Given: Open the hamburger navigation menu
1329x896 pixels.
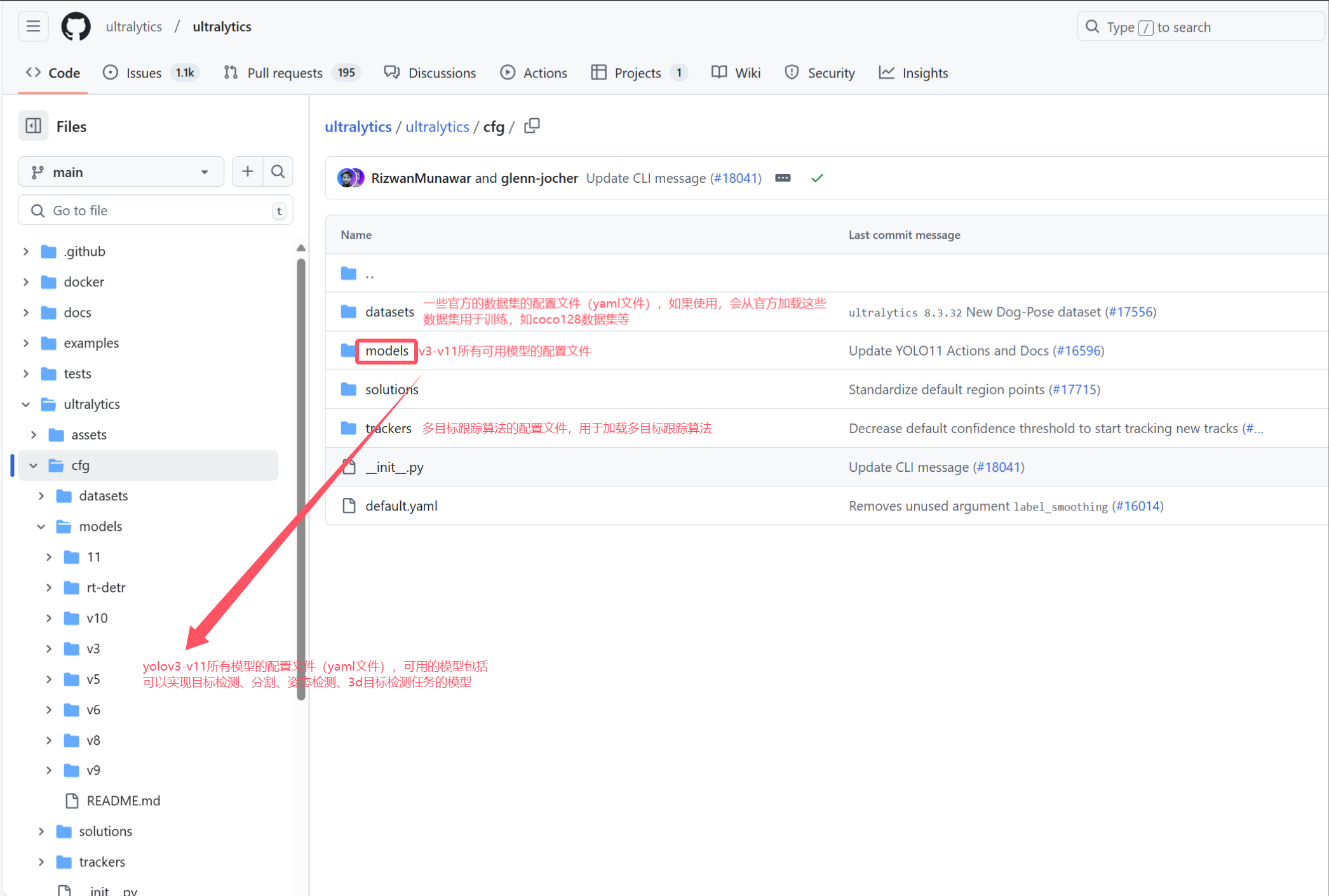Looking at the screenshot, I should pyautogui.click(x=33, y=27).
